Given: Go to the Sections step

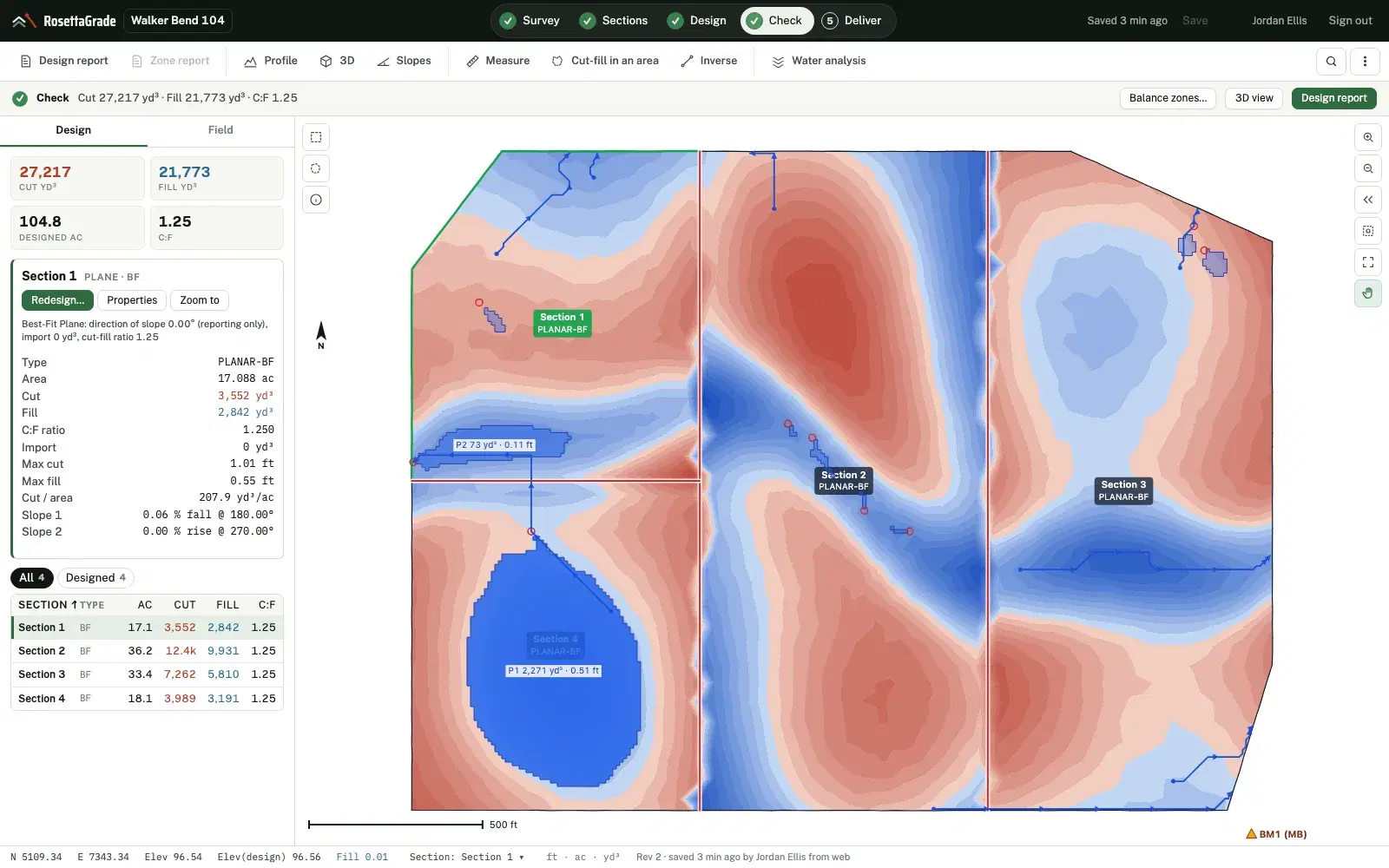Looking at the screenshot, I should pyautogui.click(x=614, y=21).
